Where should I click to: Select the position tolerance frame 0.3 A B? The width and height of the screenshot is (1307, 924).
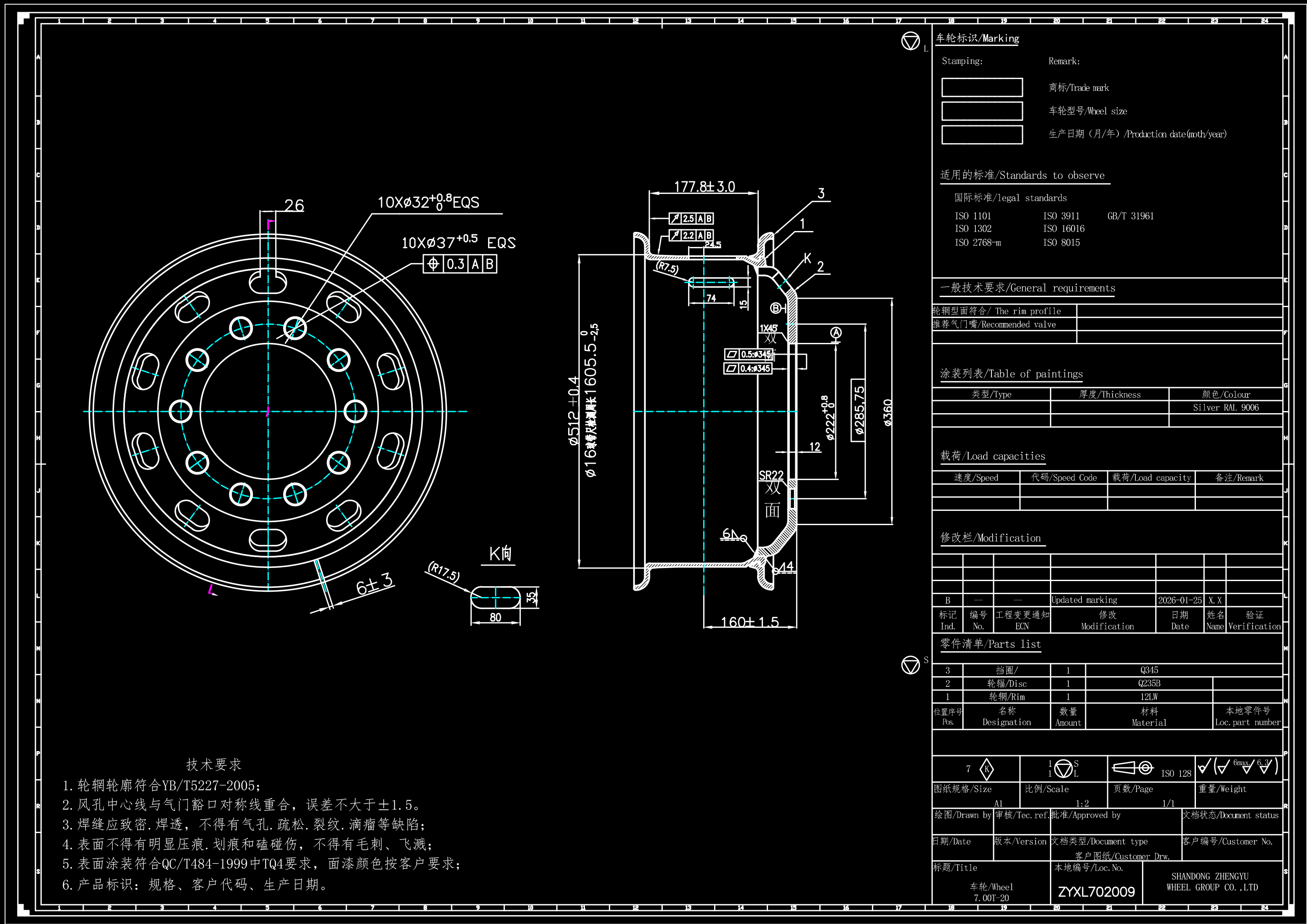point(460,263)
